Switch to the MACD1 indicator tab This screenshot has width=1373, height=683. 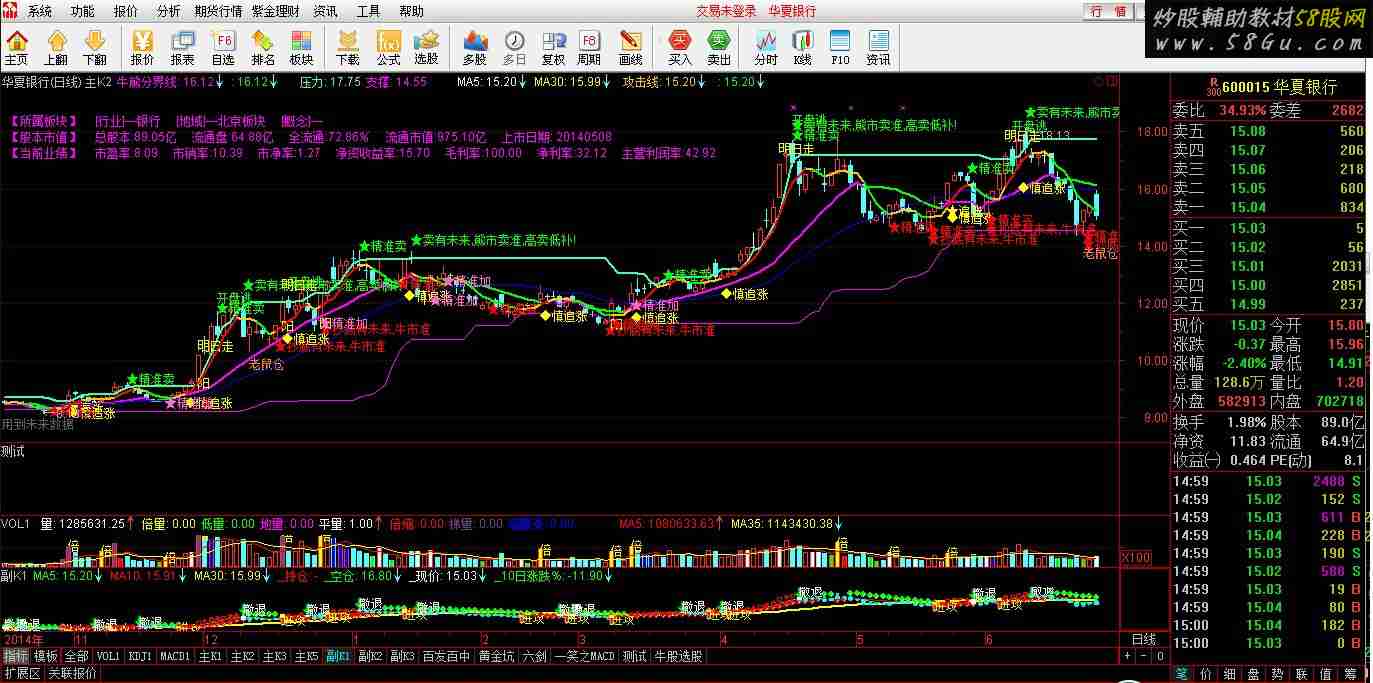tap(175, 657)
